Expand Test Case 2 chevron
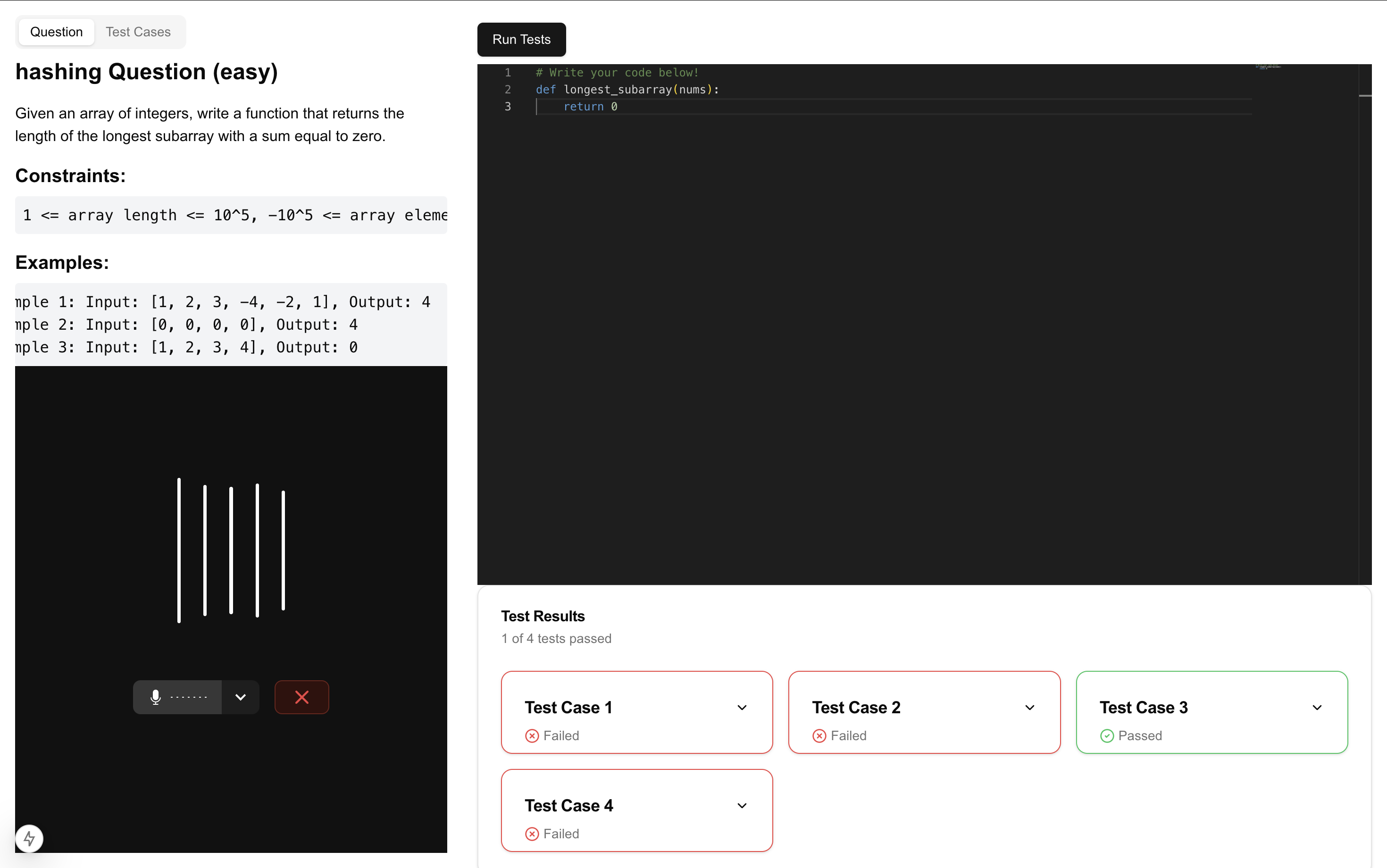 (x=1029, y=707)
